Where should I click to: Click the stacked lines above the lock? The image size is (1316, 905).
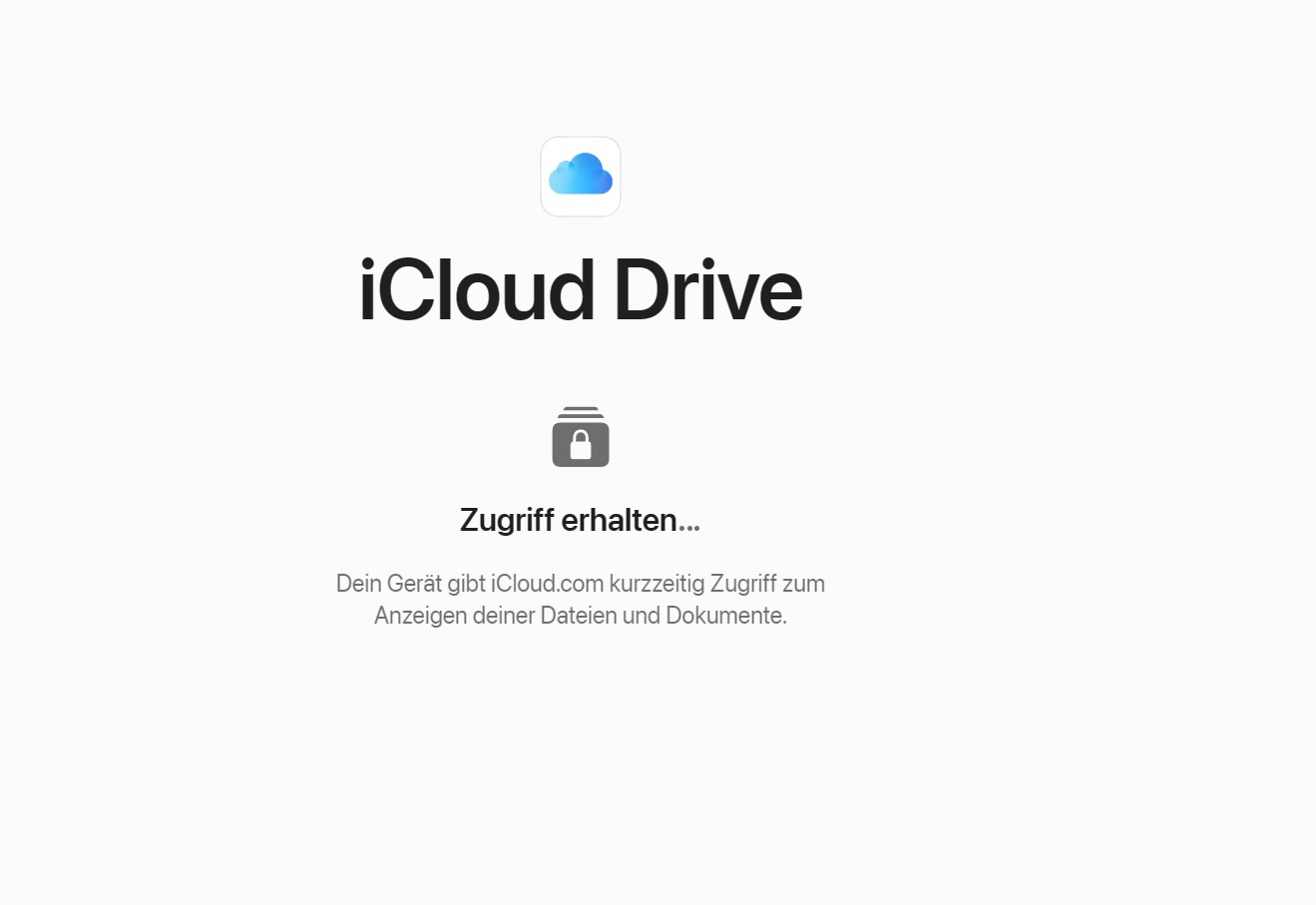(x=581, y=412)
